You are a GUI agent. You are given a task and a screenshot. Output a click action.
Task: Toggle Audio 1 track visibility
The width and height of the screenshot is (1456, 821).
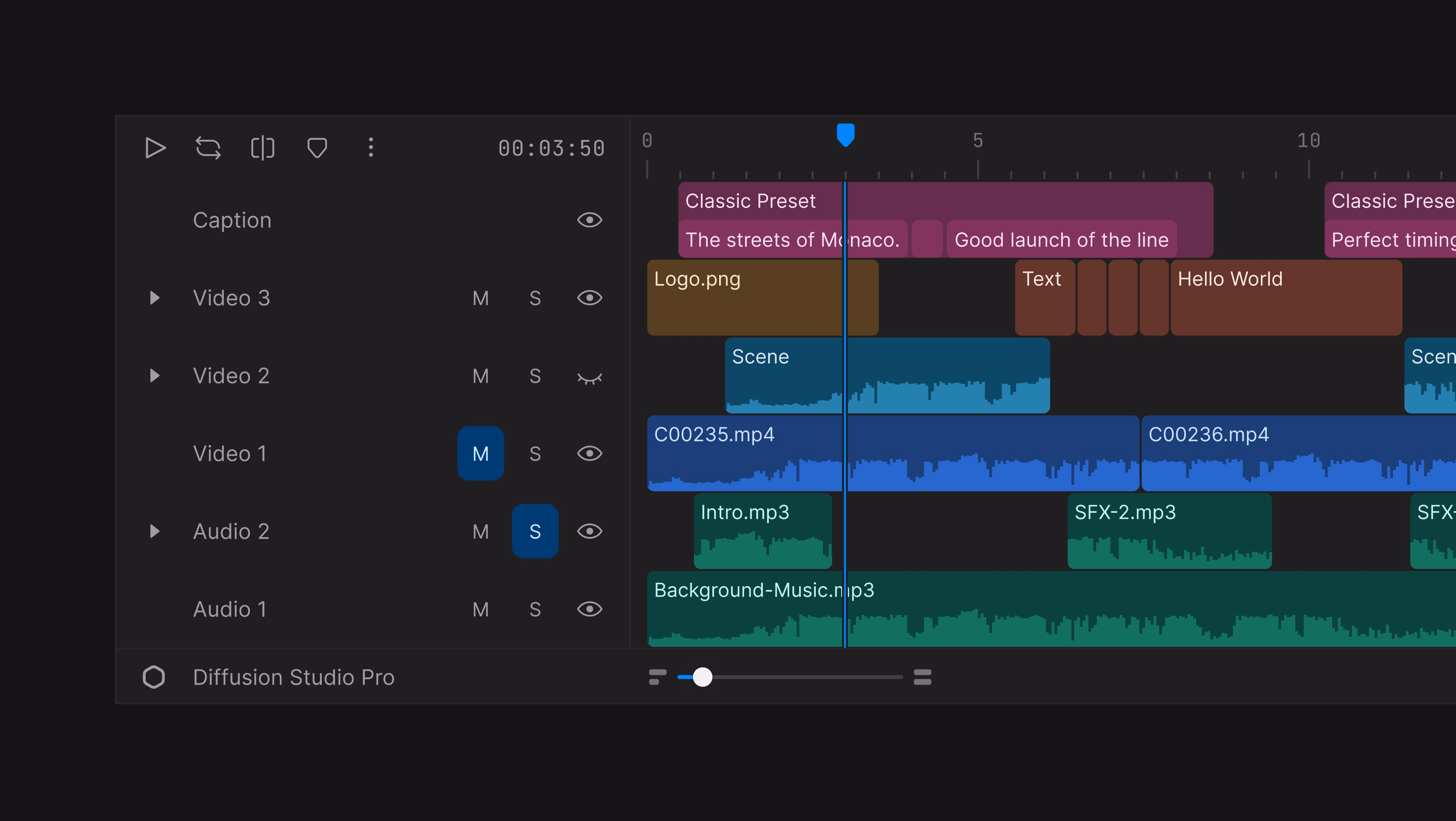pos(589,609)
